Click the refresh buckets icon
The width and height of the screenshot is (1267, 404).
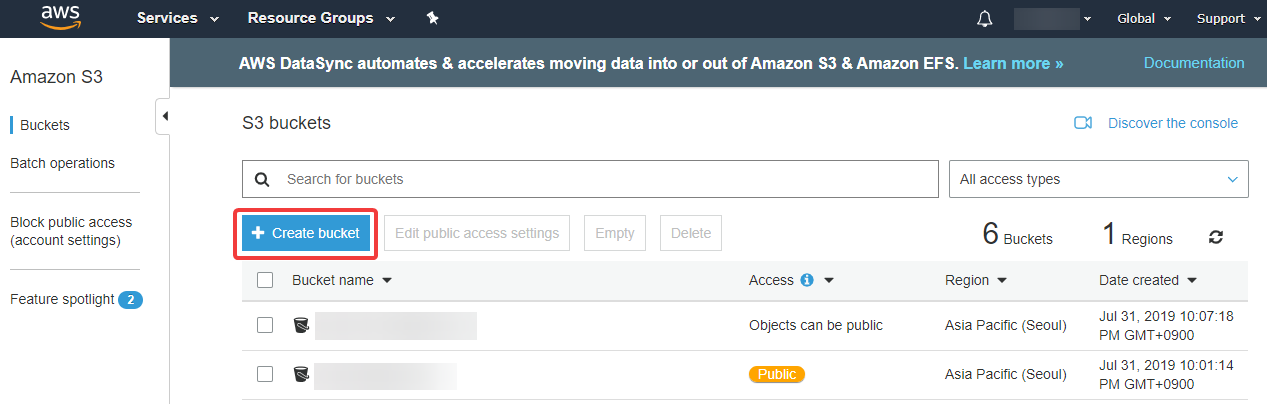tap(1216, 237)
